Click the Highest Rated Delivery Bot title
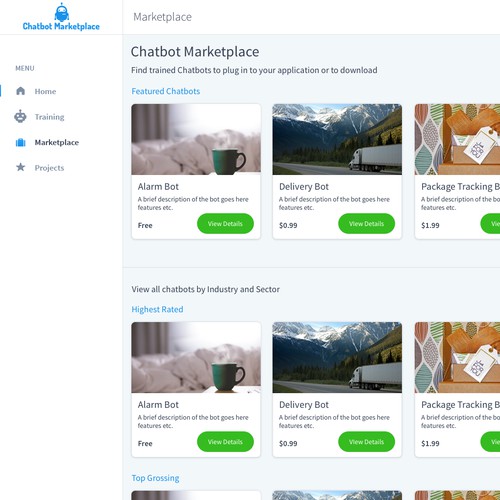The image size is (500, 500). [304, 405]
